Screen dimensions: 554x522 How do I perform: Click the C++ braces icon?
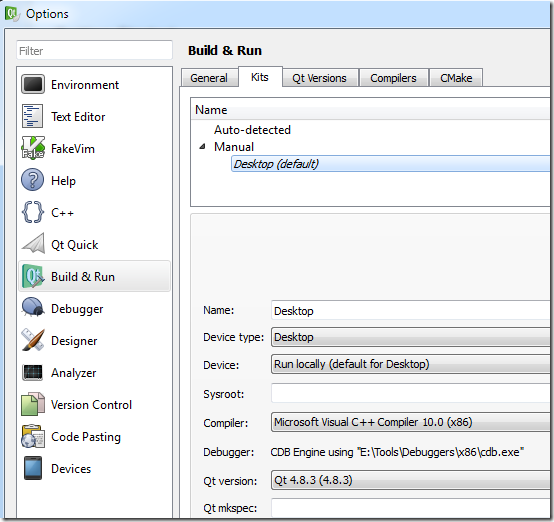(33, 212)
